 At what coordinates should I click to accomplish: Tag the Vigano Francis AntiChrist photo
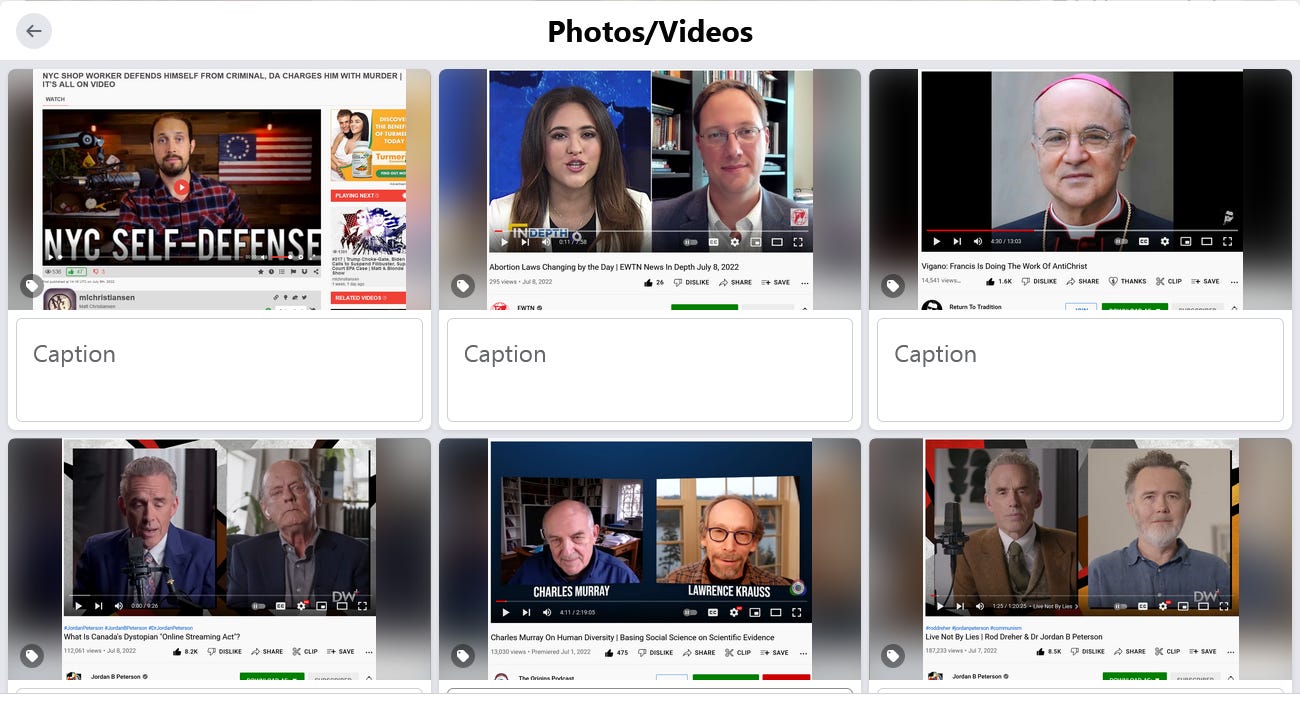coord(893,286)
